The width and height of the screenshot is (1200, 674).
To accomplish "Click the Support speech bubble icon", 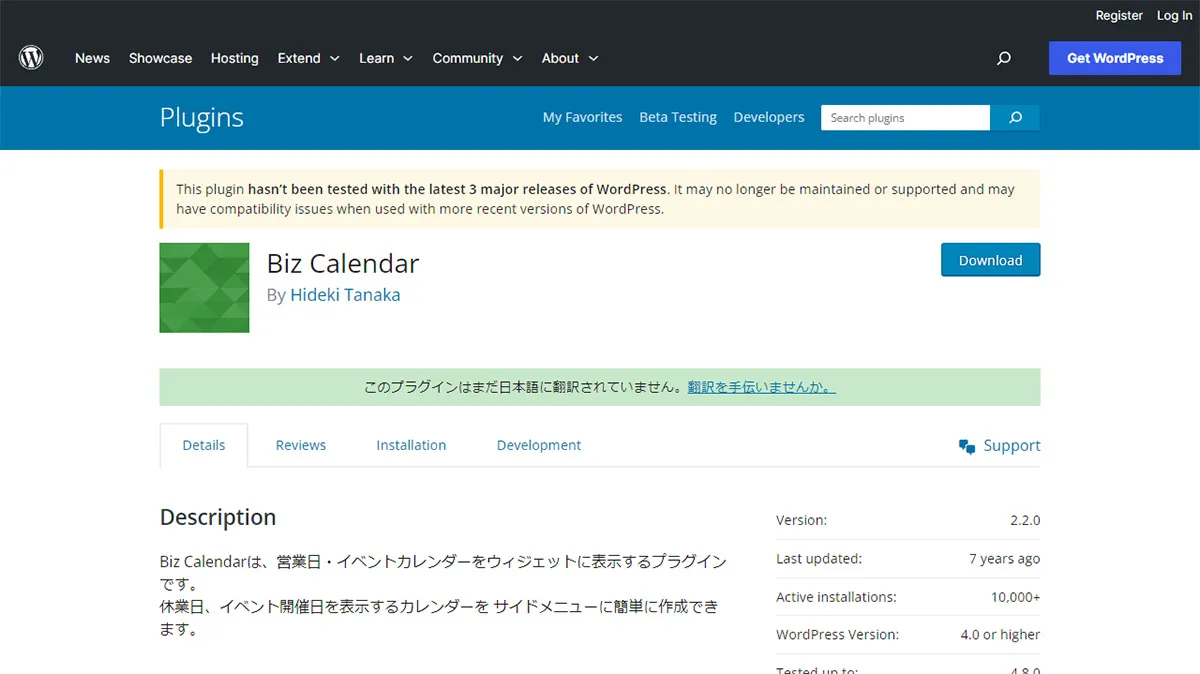I will 966,445.
